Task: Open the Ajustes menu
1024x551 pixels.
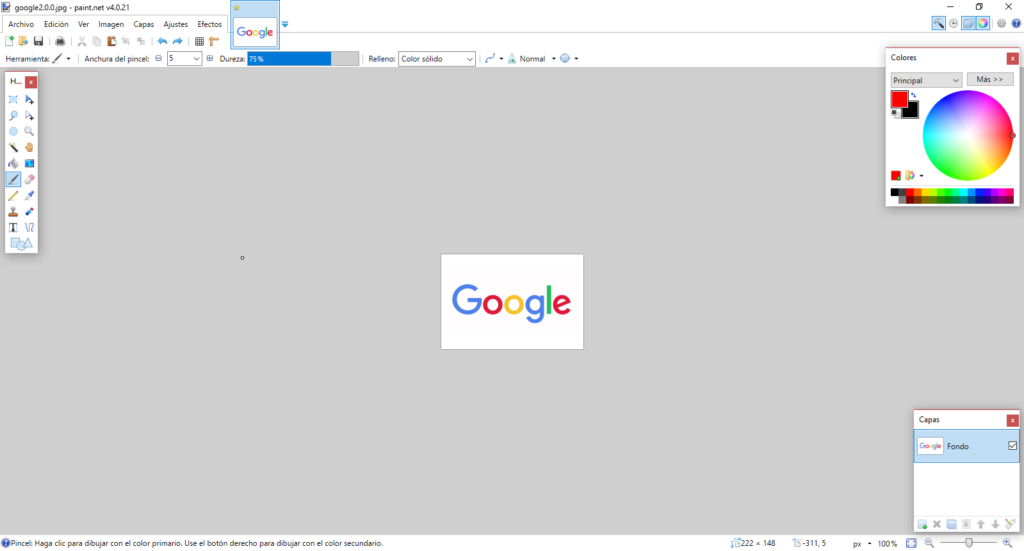Action: [176, 24]
